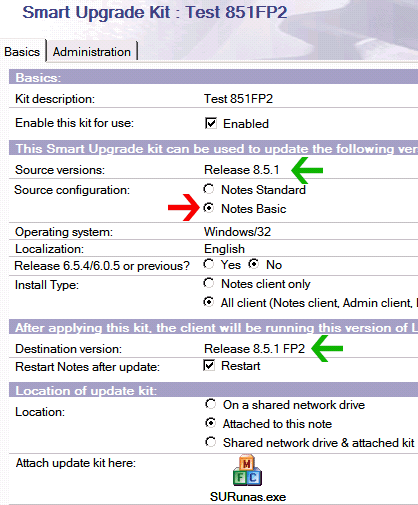Choose Shared network drive & attached kit

pyautogui.click(x=211, y=442)
